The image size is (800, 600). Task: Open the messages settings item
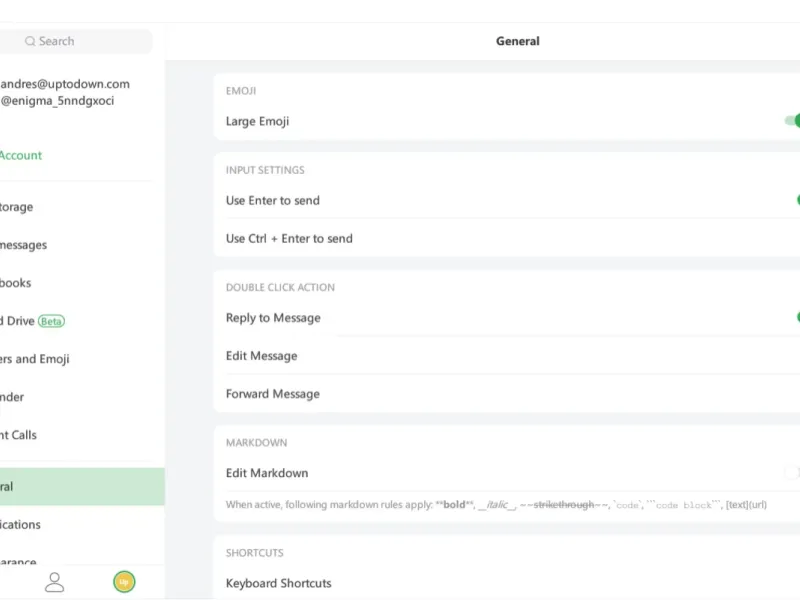(82, 245)
